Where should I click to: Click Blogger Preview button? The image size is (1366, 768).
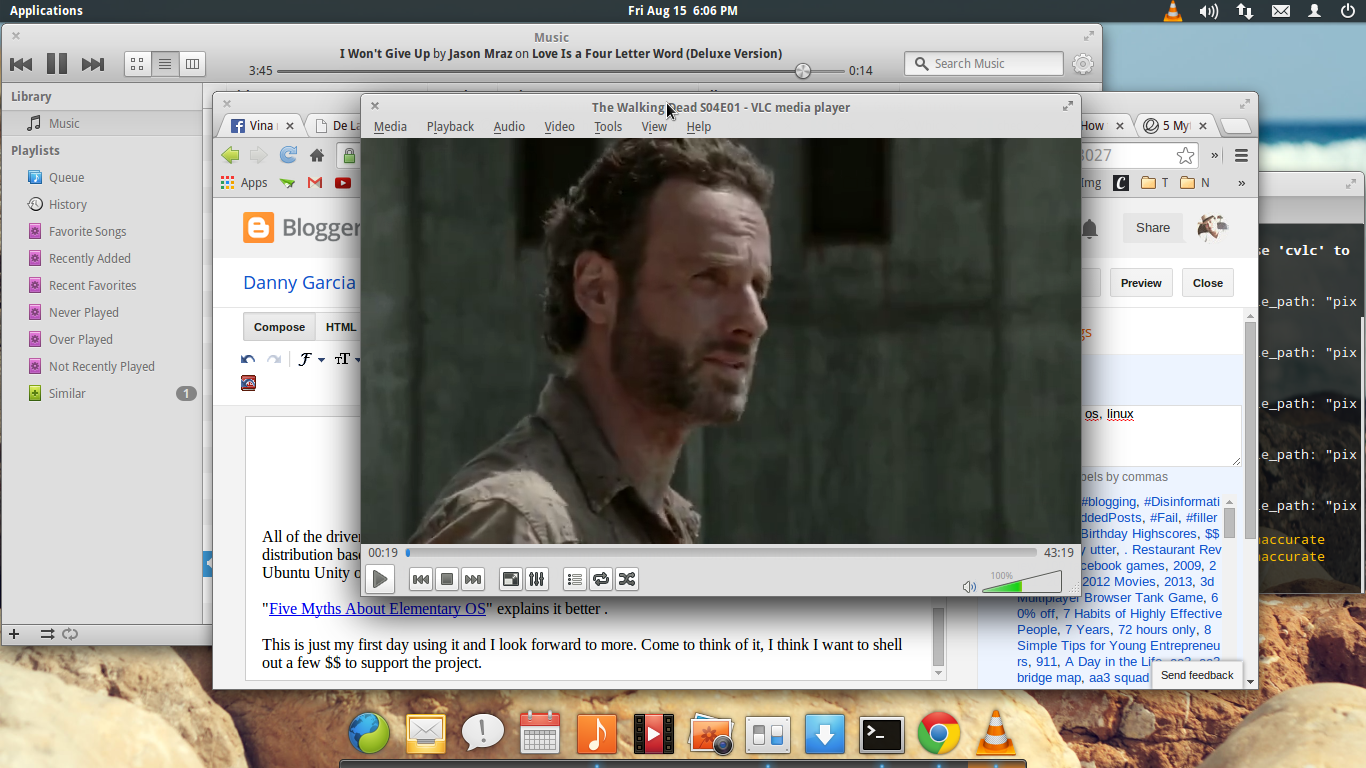1141,283
